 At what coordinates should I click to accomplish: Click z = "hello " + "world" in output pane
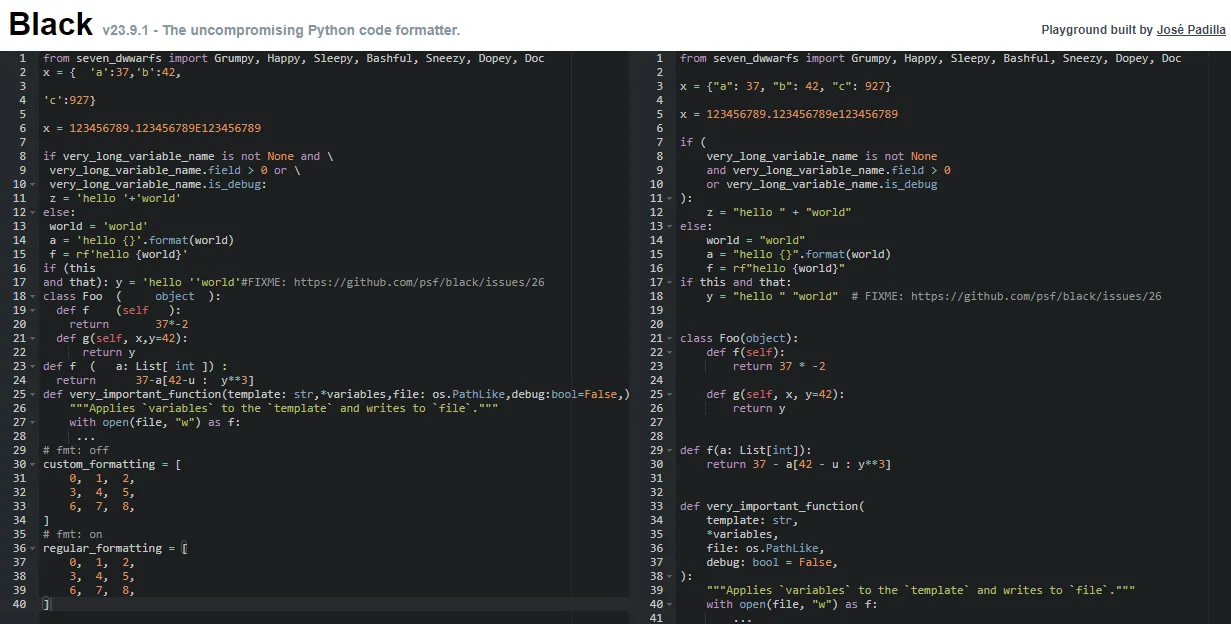click(x=778, y=212)
